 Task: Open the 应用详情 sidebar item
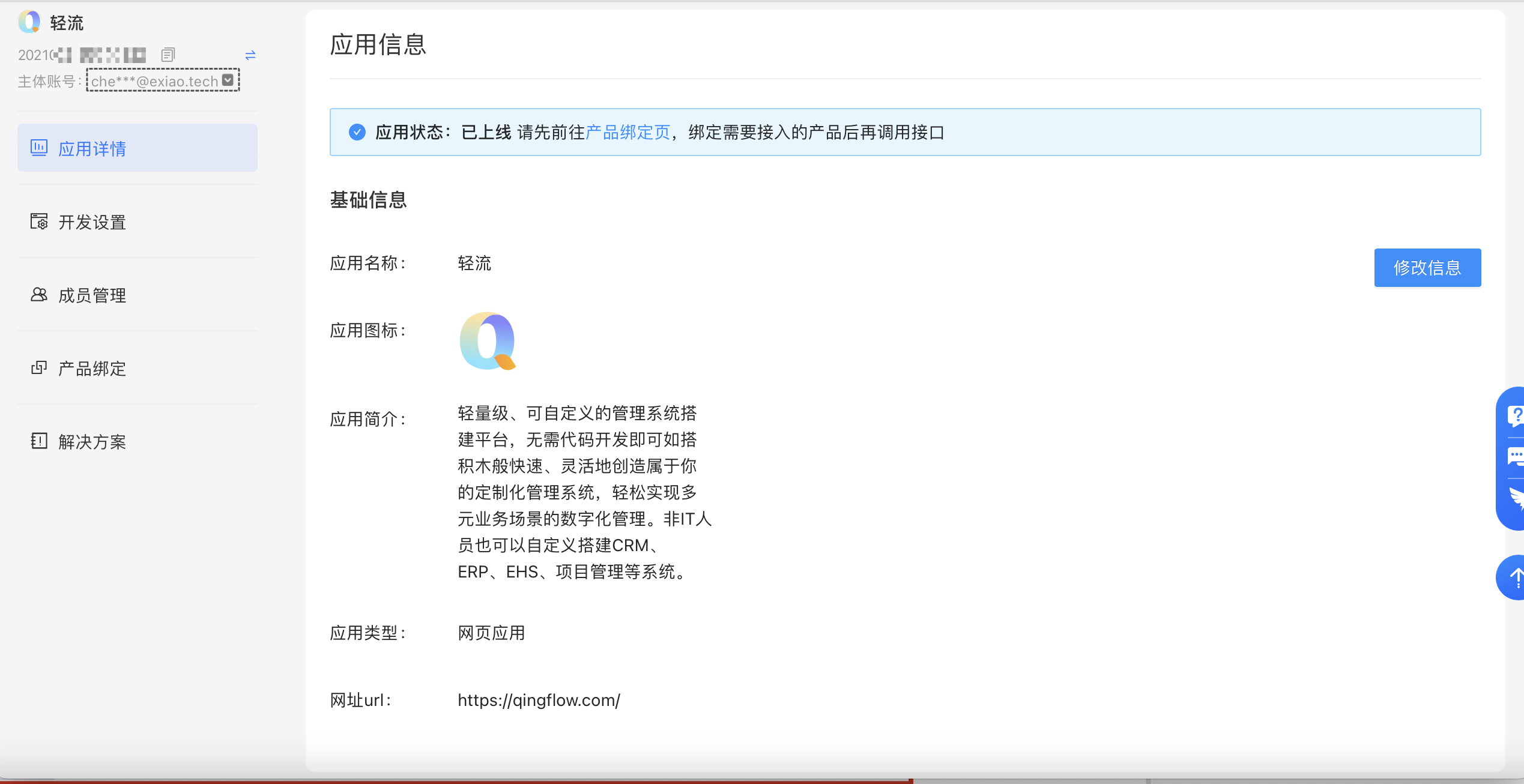[x=137, y=148]
